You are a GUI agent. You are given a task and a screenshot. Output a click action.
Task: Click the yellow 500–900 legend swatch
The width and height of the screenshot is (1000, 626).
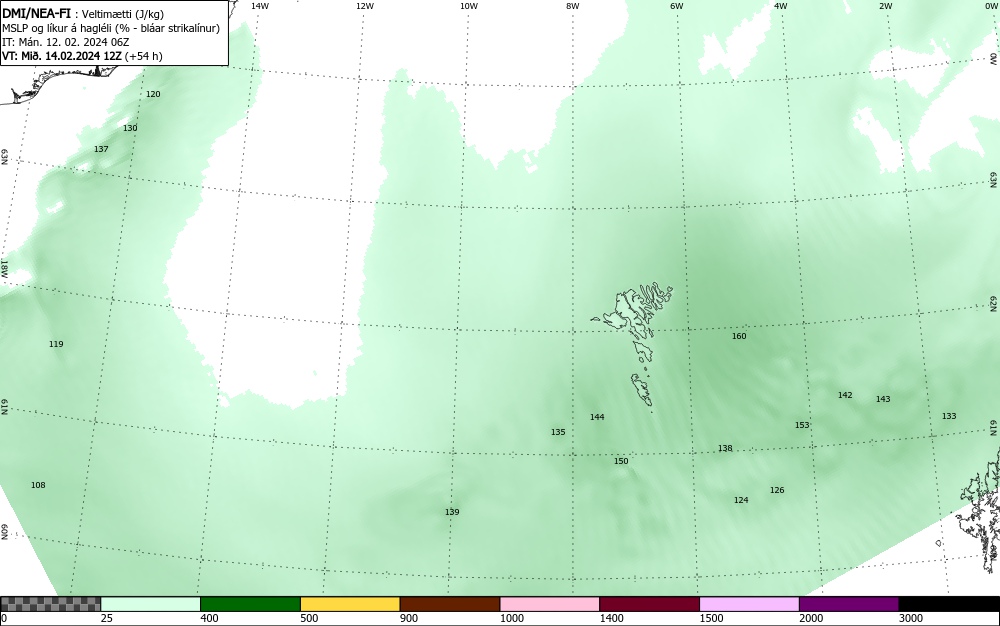tap(350, 604)
